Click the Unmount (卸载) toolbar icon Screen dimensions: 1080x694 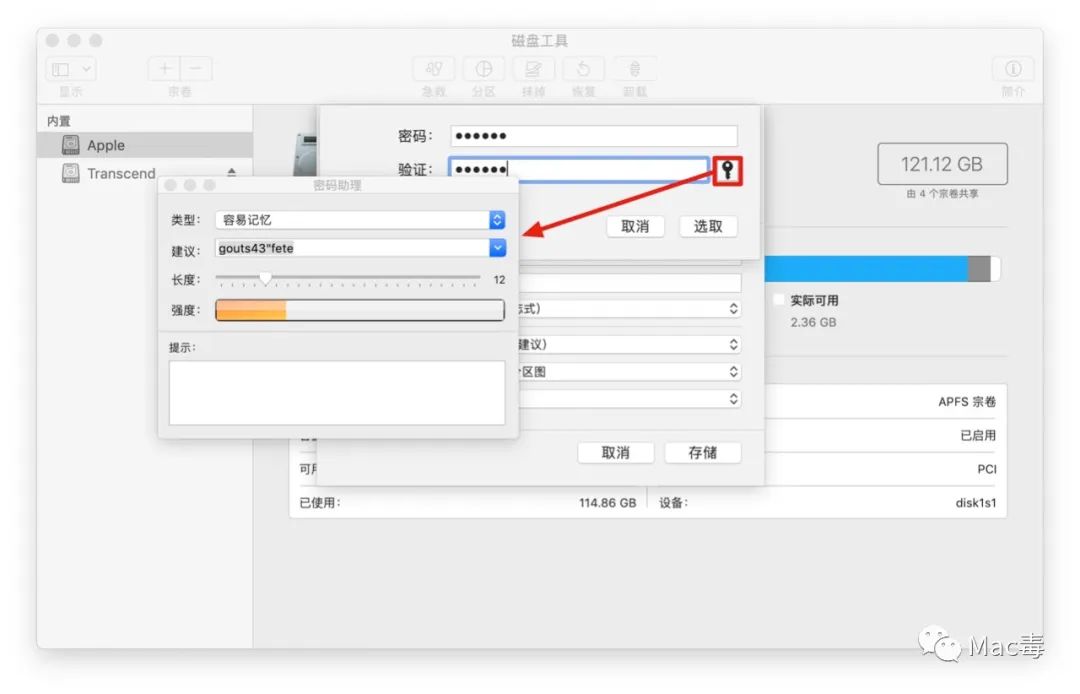634,70
